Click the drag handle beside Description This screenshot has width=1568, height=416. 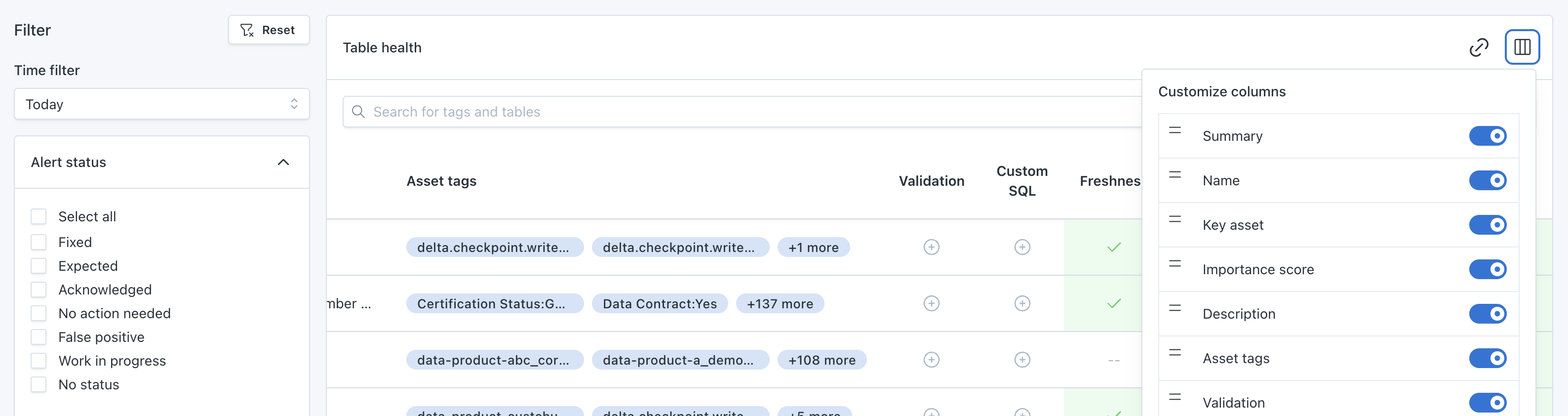[x=1175, y=308]
